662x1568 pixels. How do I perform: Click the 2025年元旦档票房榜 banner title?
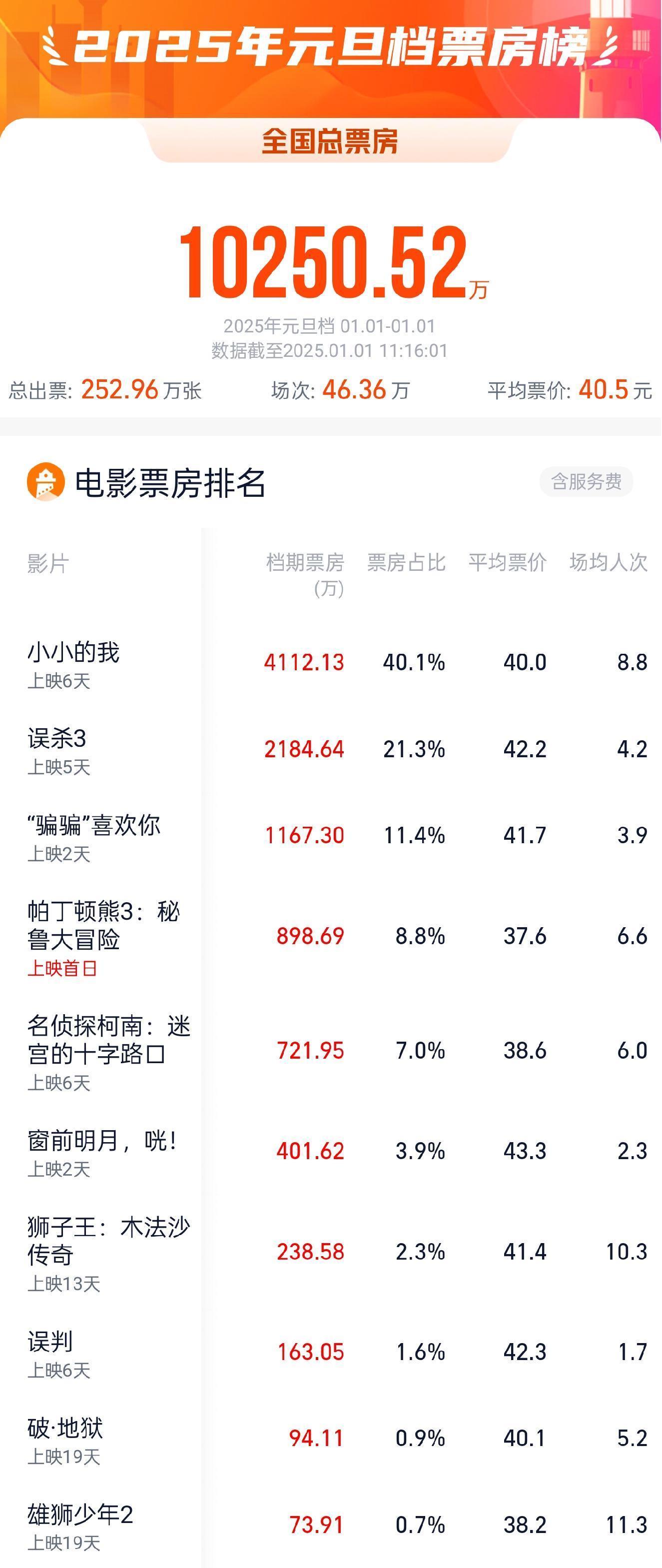click(330, 46)
